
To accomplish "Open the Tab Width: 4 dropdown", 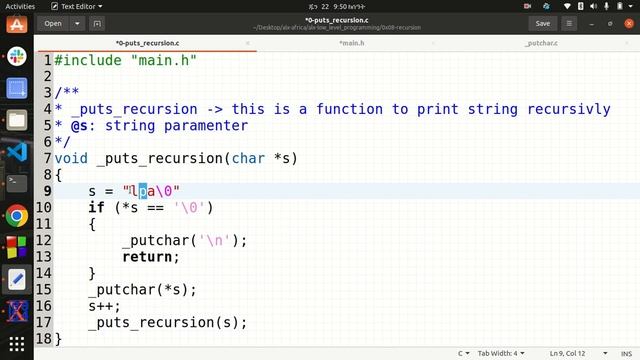I will (501, 353).
